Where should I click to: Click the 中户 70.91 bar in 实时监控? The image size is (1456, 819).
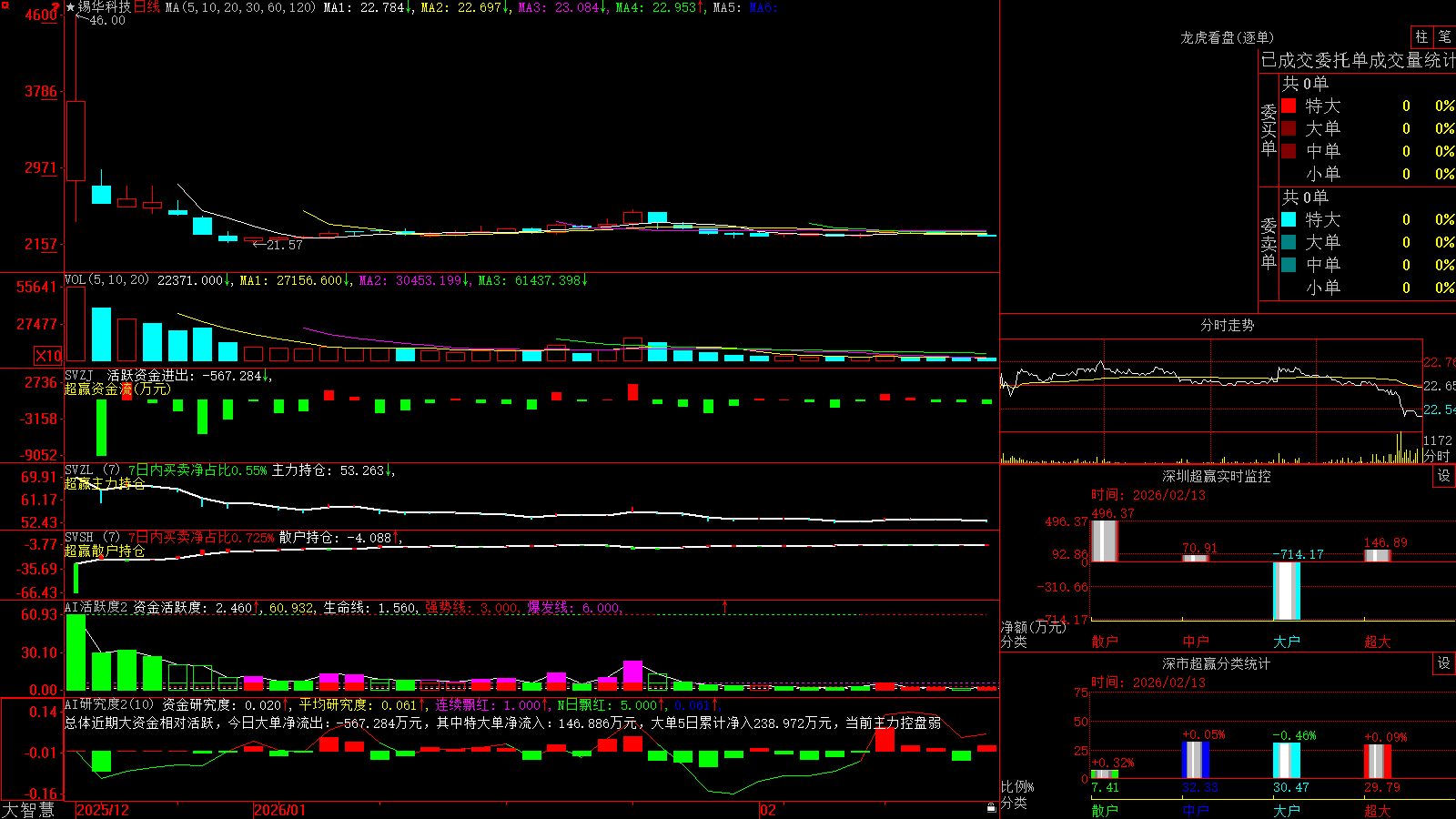click(1196, 558)
